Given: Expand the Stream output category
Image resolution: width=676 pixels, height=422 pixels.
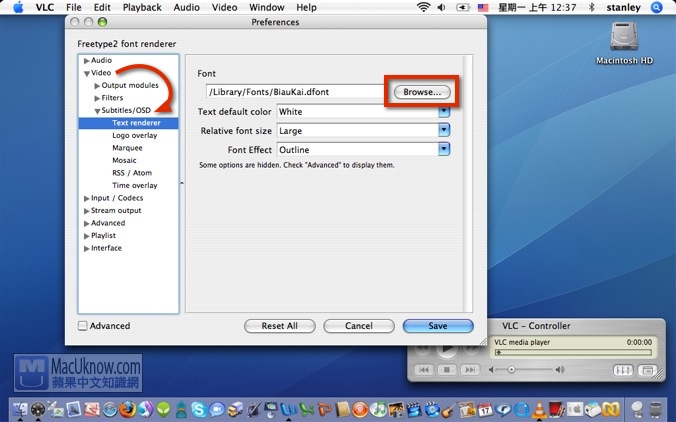Looking at the screenshot, I should click(x=87, y=211).
